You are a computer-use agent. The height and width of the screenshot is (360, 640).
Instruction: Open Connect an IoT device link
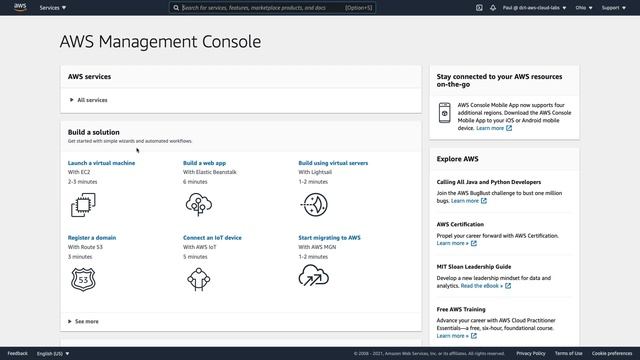coord(212,238)
